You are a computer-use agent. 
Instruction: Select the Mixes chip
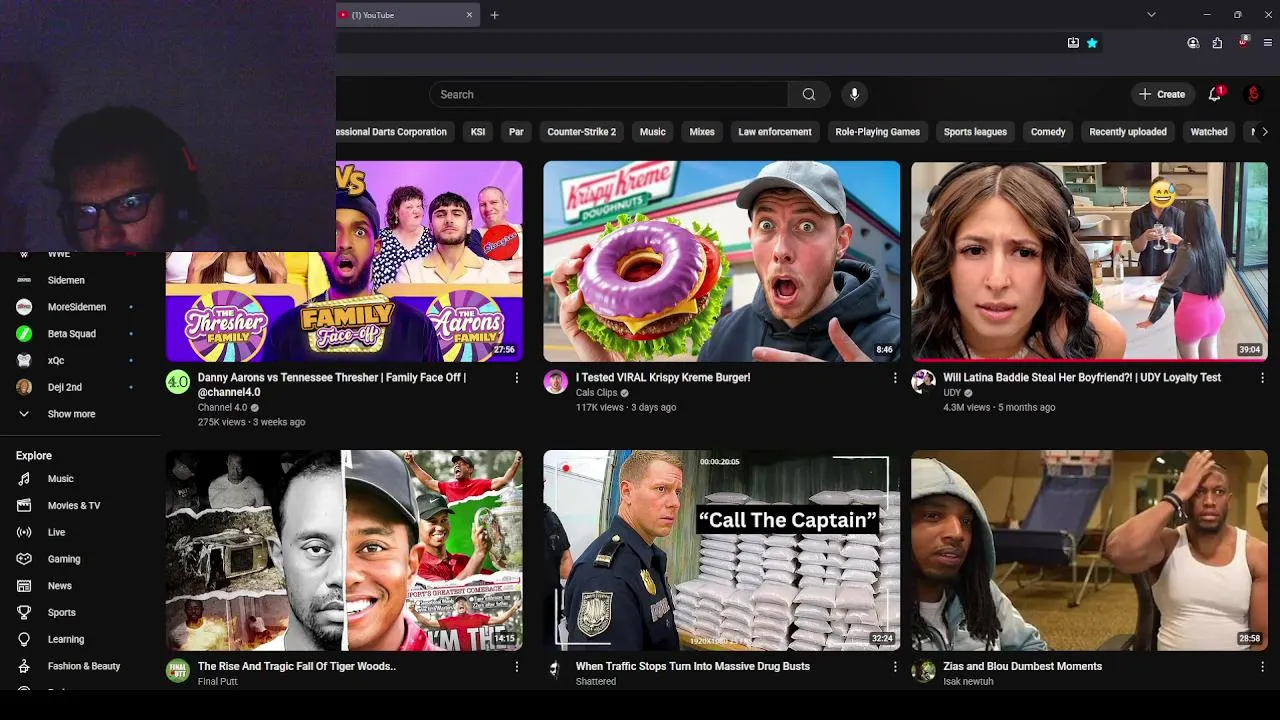(x=702, y=132)
